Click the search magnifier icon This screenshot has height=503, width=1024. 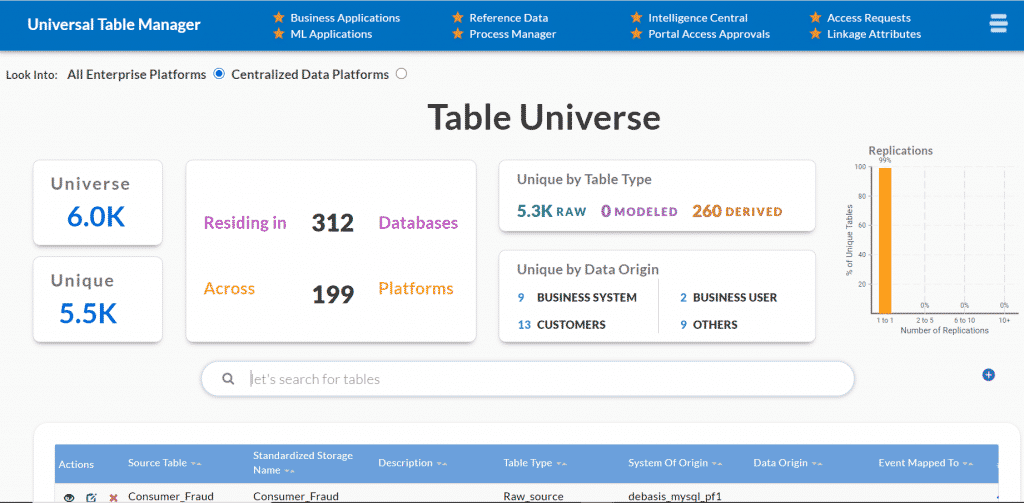(x=228, y=379)
